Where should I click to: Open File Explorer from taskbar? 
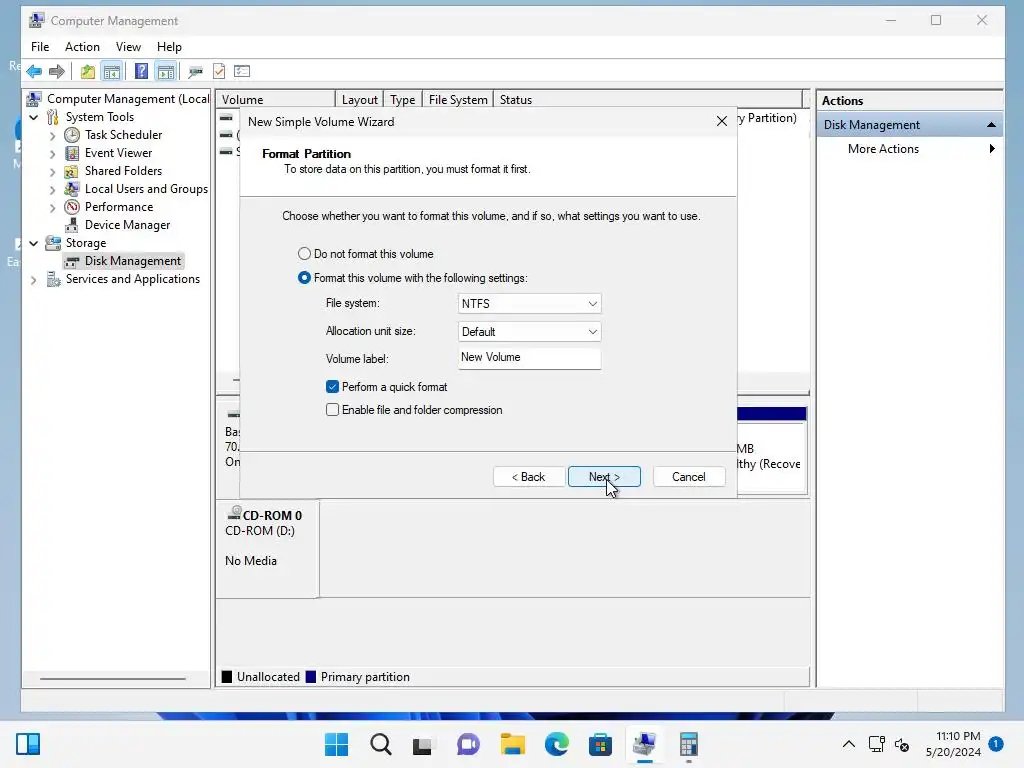pos(513,744)
